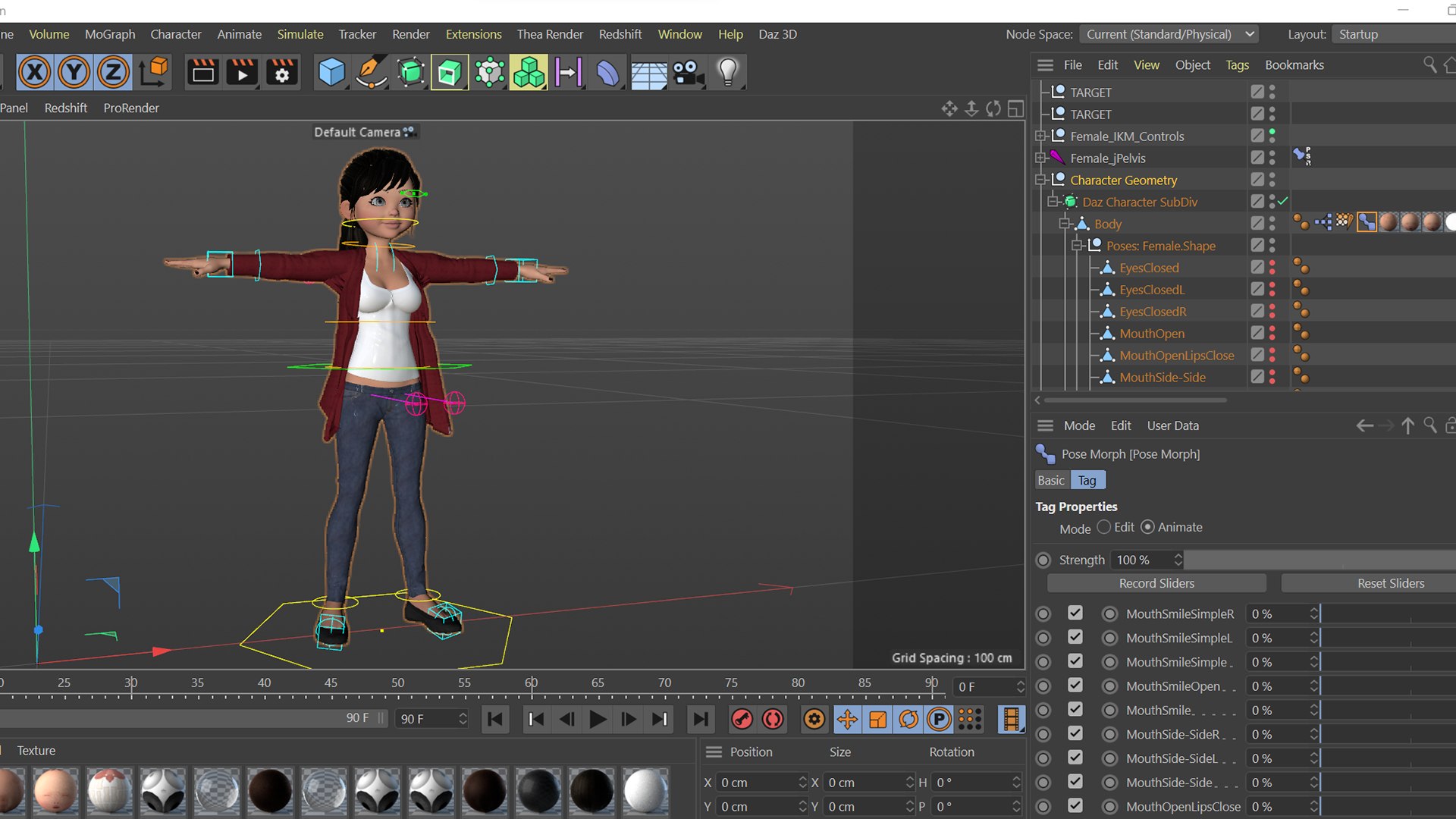Click the Subdivision Surface generator icon
This screenshot has width=1456, height=819.
tap(410, 73)
